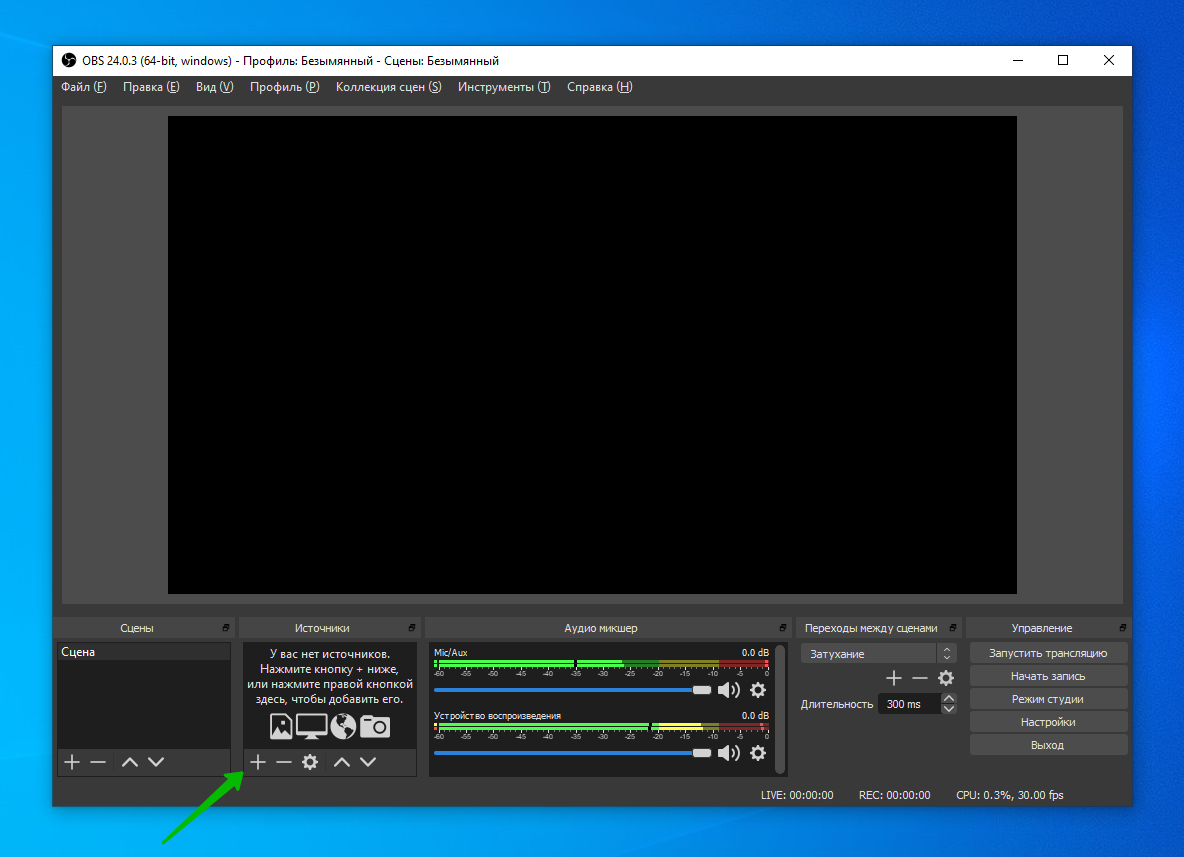Add a scene transition with plus icon
Viewport: 1184px width, 857px height.
pos(894,678)
